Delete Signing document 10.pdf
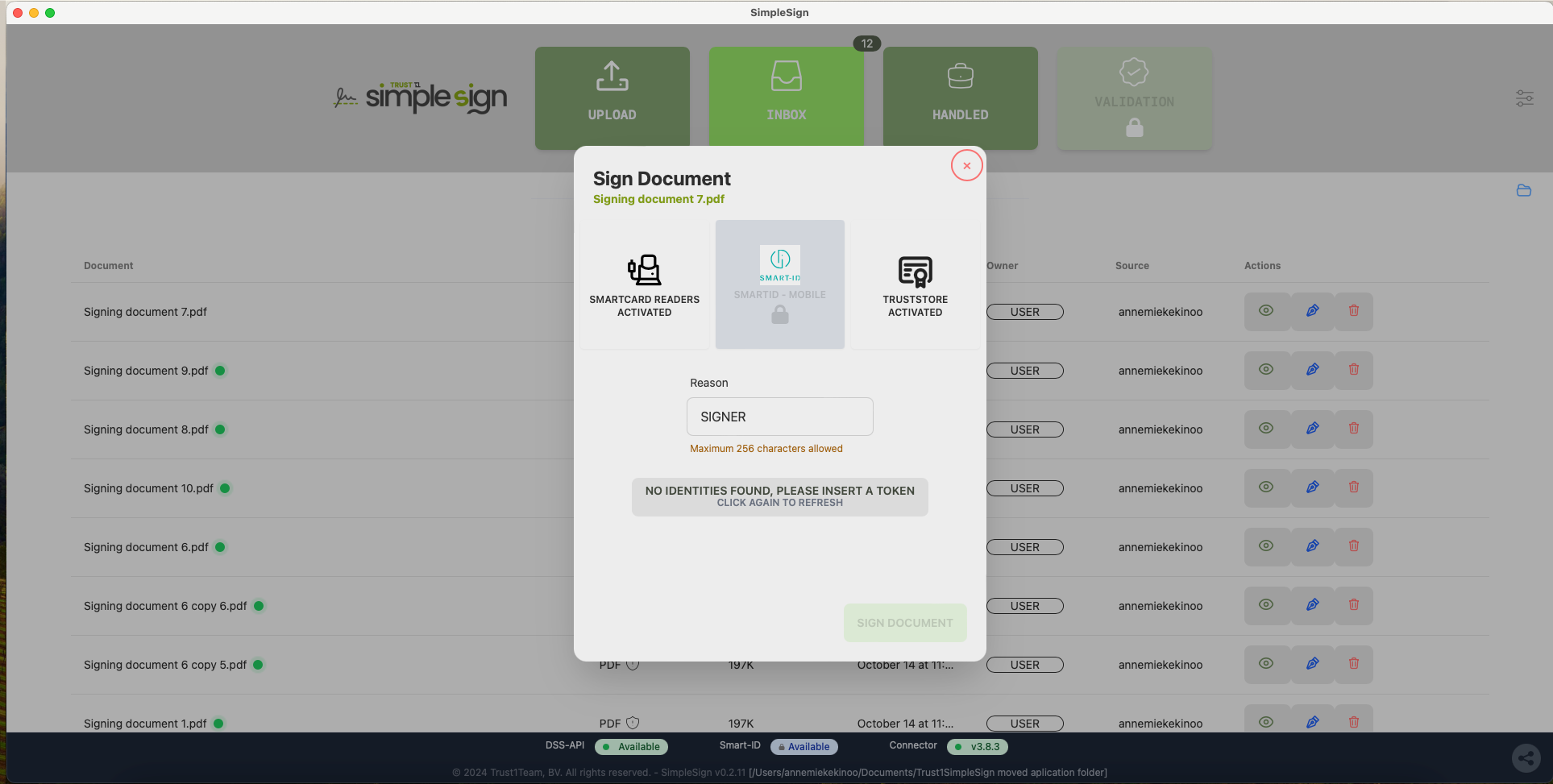This screenshot has width=1553, height=784. tap(1354, 487)
